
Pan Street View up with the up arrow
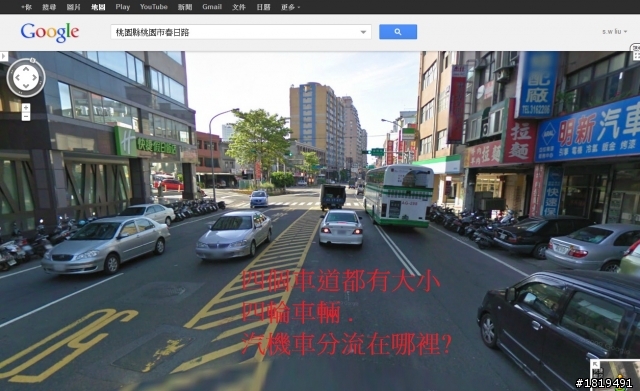(26, 69)
